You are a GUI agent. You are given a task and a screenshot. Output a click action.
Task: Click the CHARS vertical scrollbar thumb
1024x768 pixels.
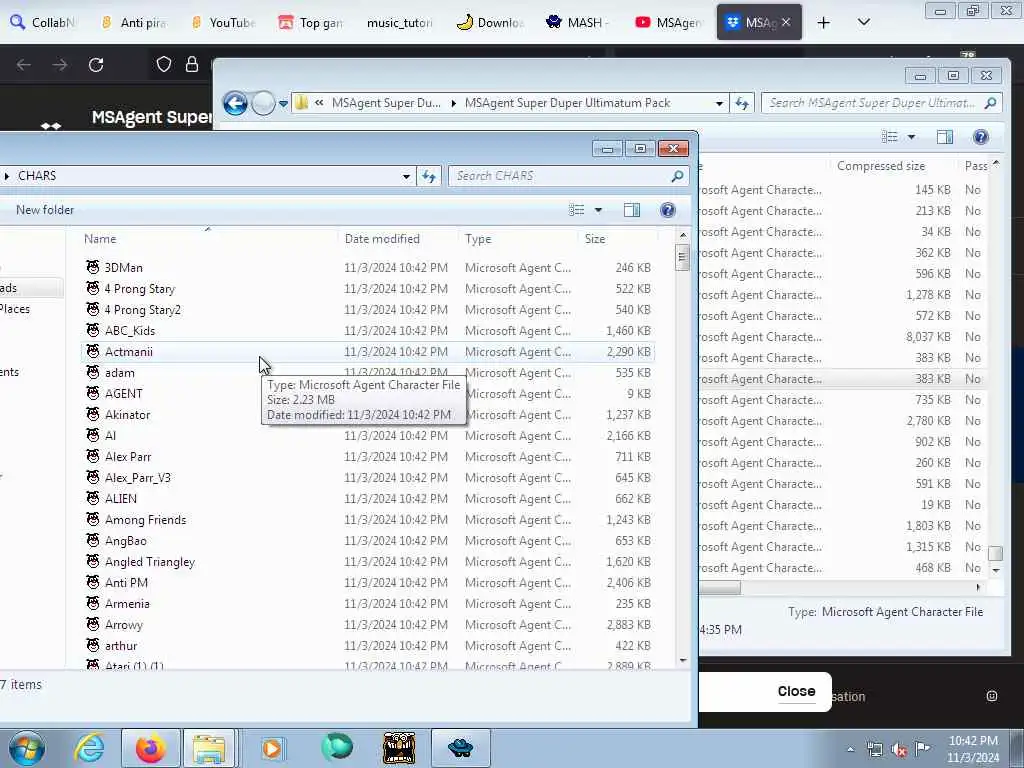[682, 257]
